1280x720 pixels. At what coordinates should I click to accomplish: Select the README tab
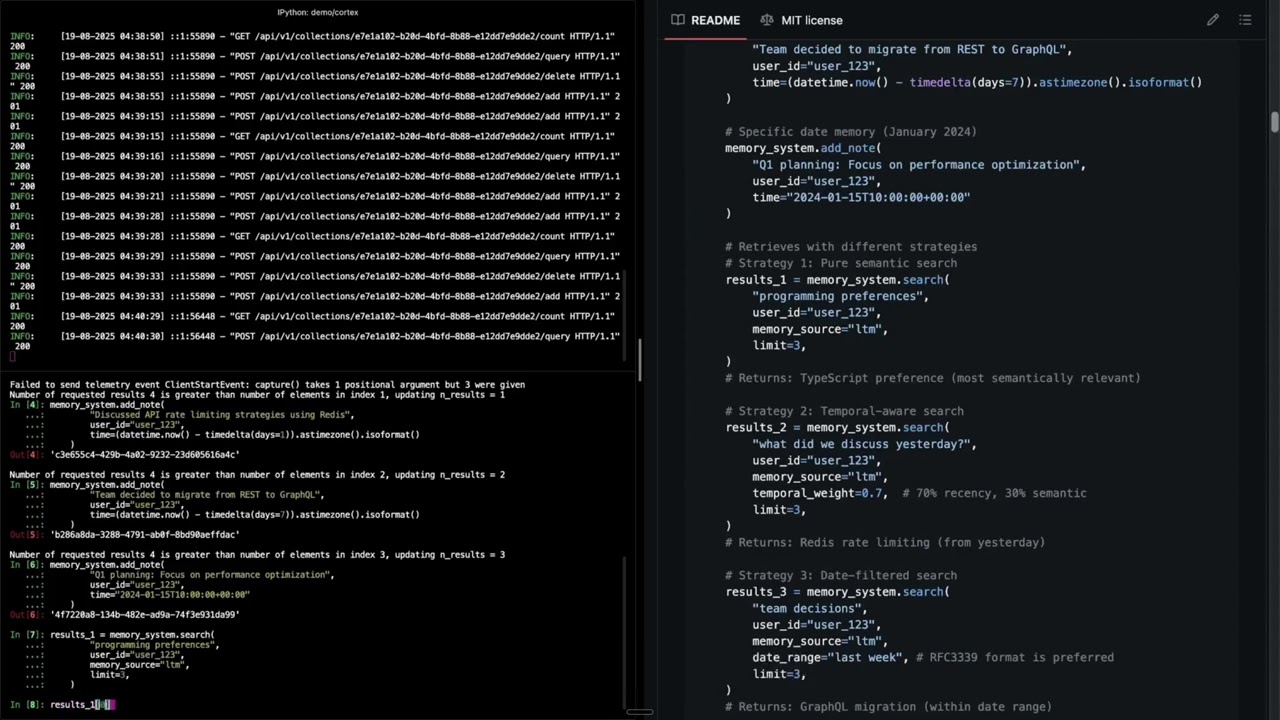(715, 20)
